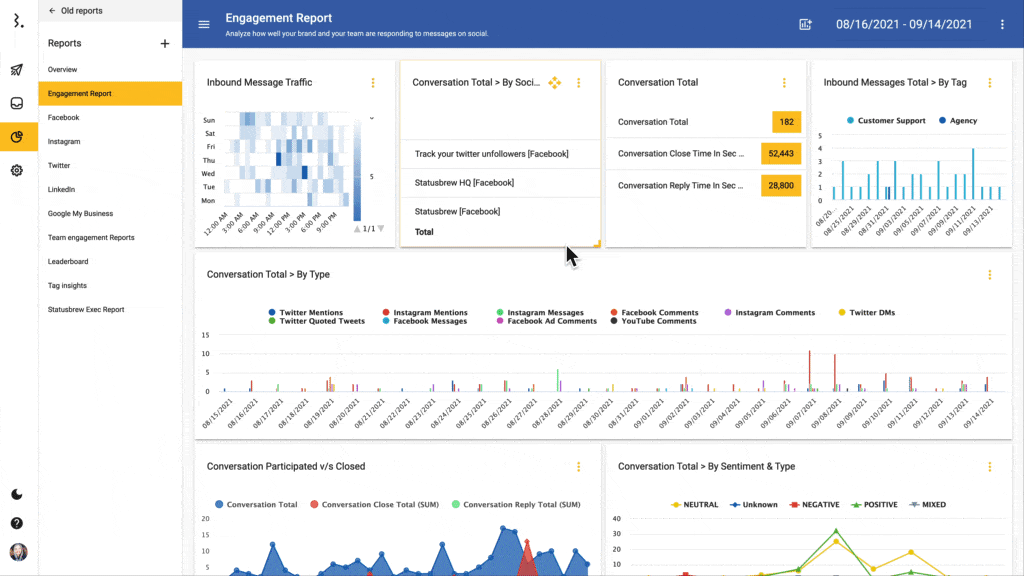The image size is (1024, 576).
Task: Open Conversation Total > By Type options menu
Action: click(989, 274)
